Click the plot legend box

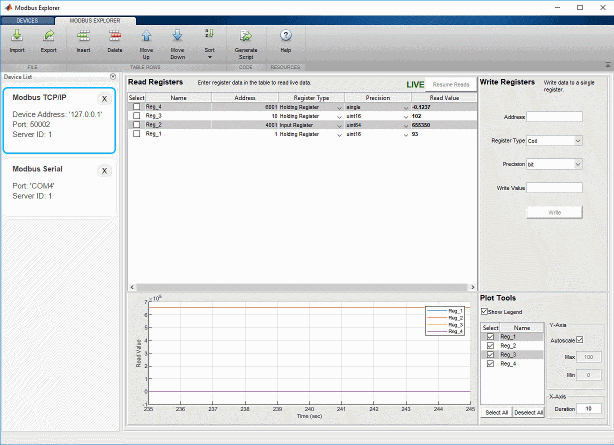[x=445, y=321]
